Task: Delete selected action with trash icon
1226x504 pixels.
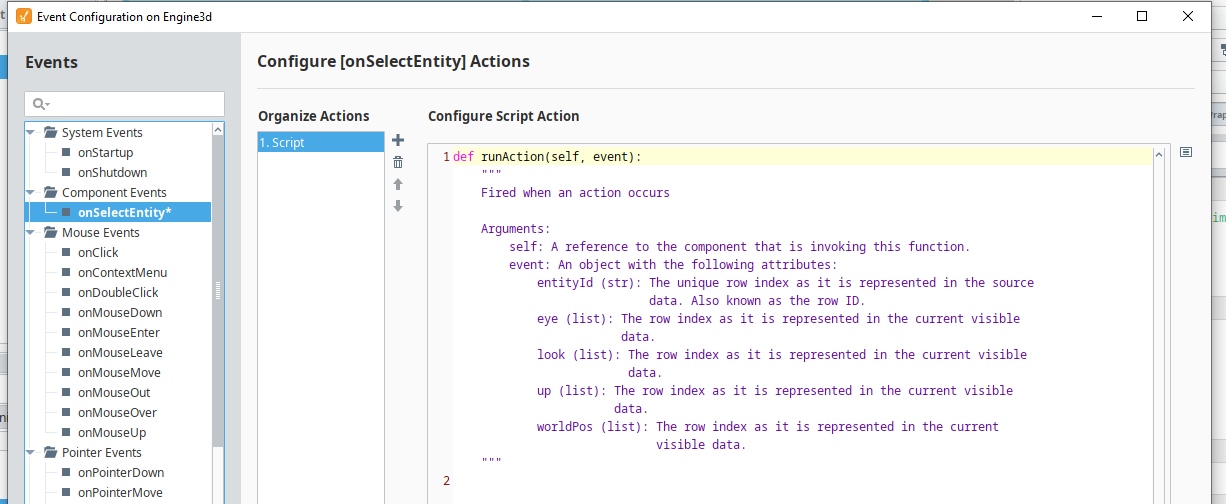Action: click(x=398, y=162)
